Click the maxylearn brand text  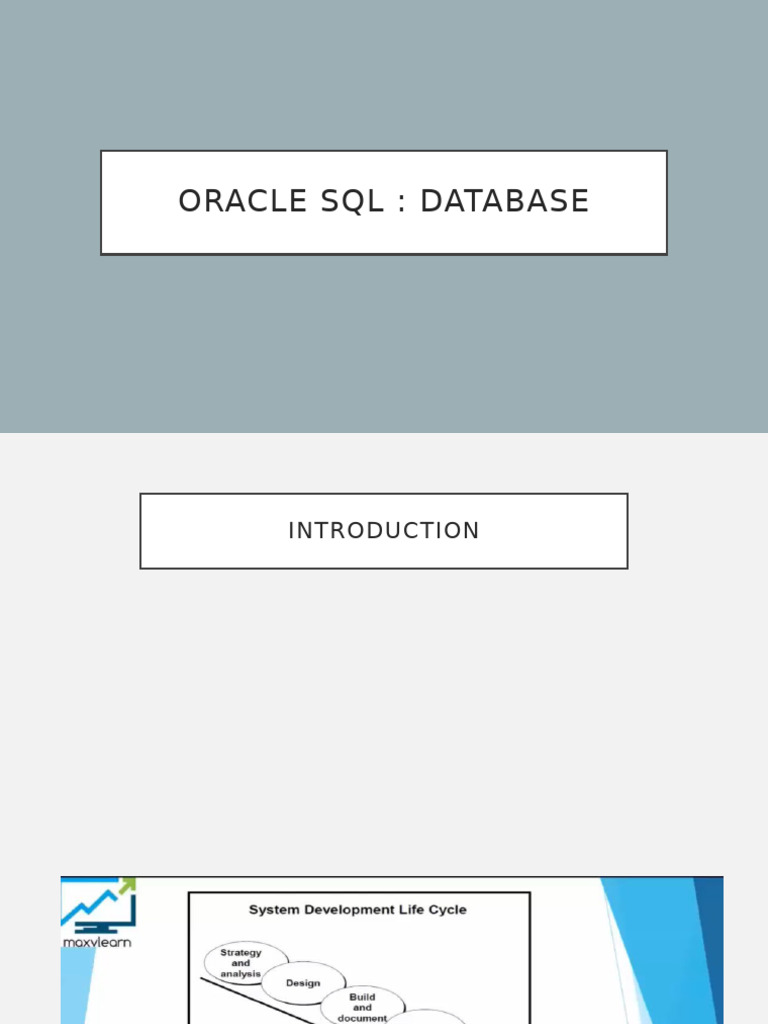click(97, 942)
